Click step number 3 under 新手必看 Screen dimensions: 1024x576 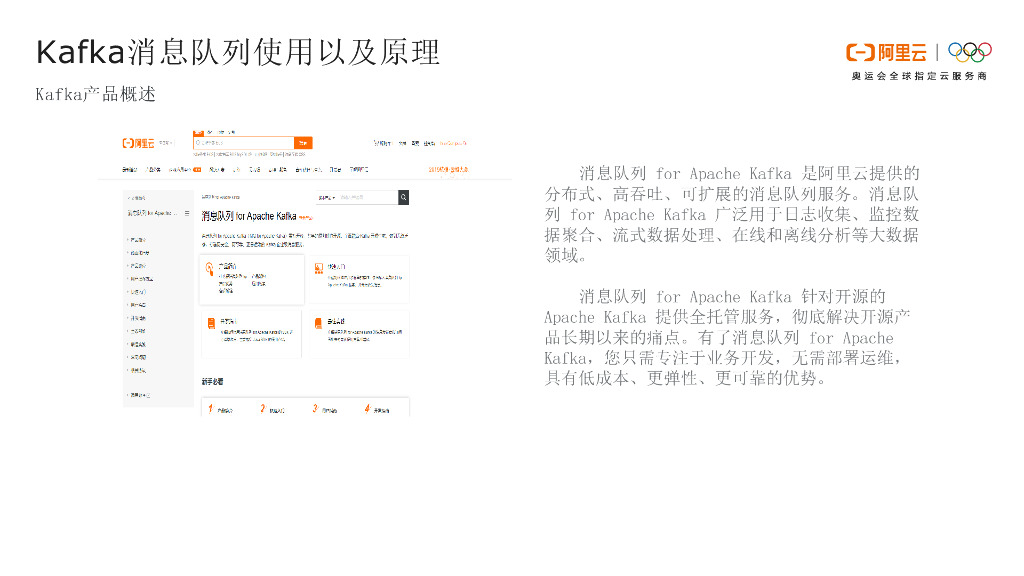tap(315, 409)
